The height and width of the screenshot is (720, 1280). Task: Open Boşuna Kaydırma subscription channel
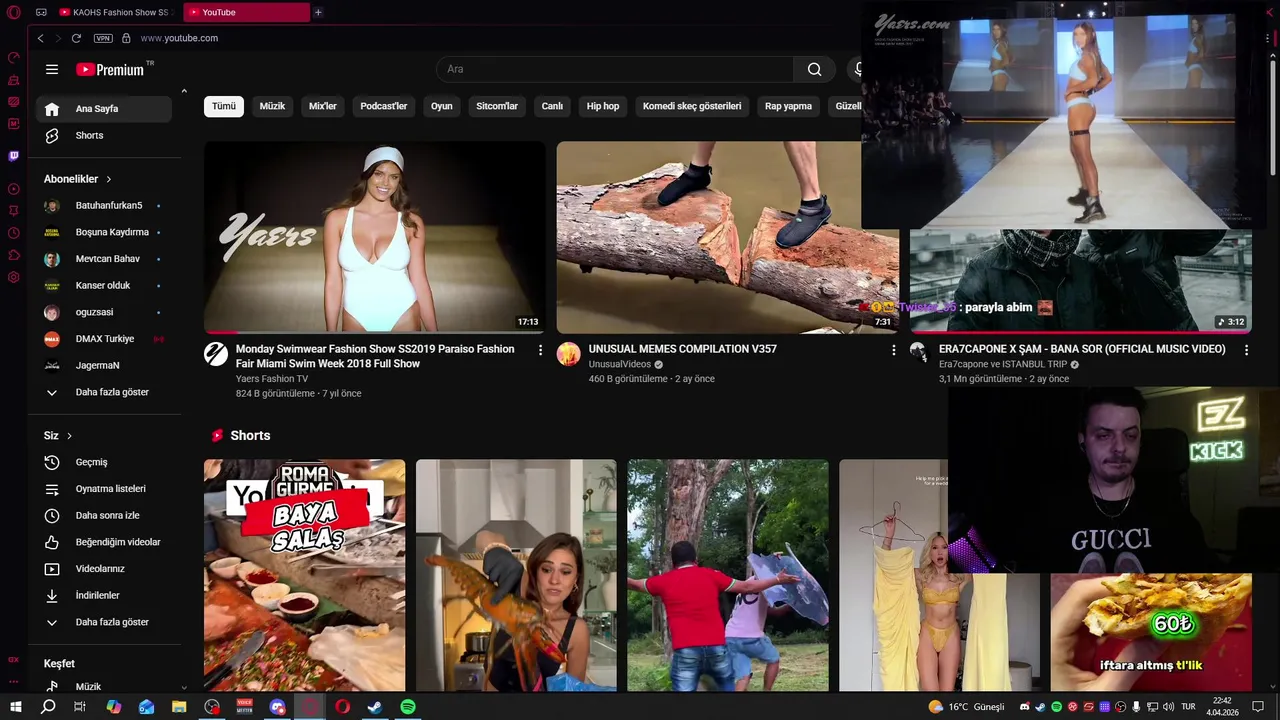(x=104, y=232)
